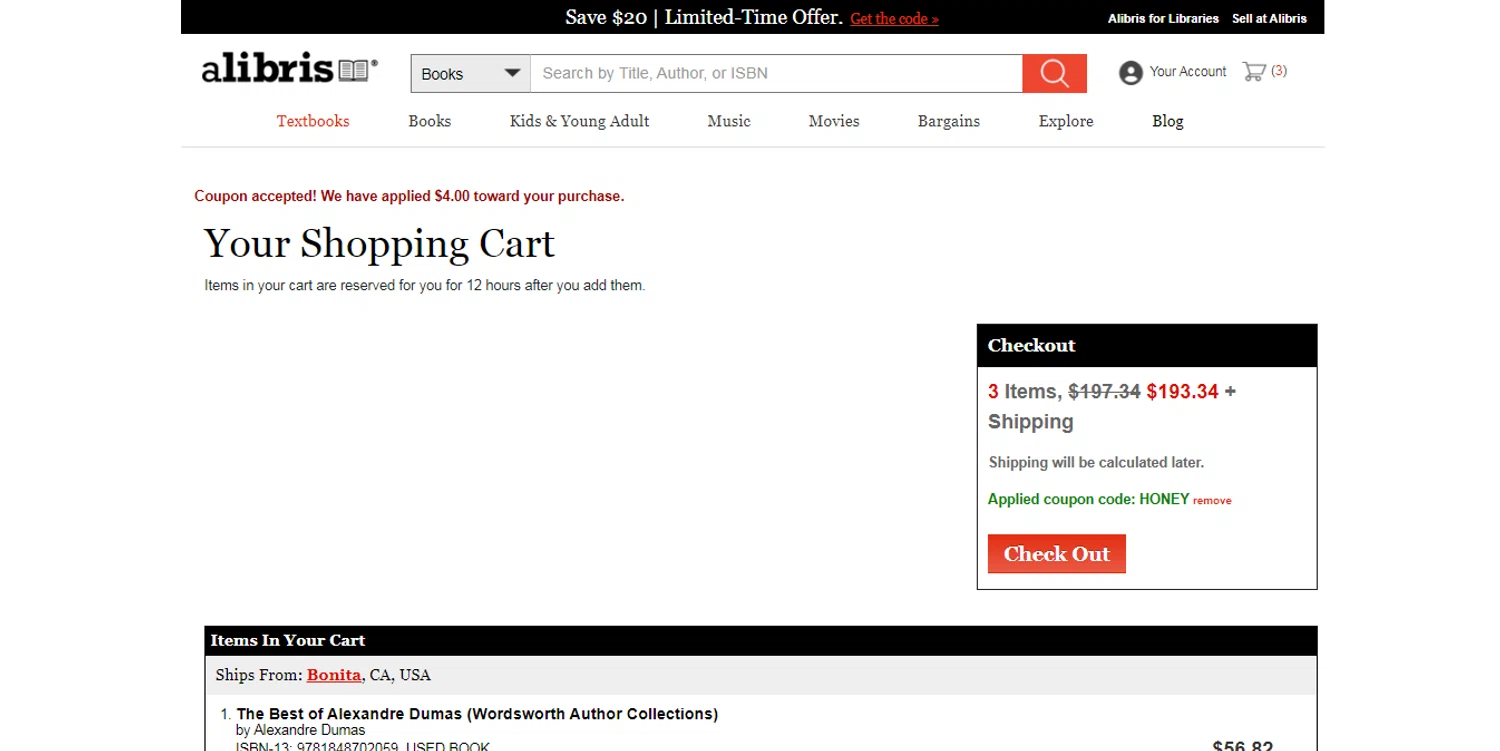The image size is (1500, 751).
Task: Open the Explore menu
Action: tap(1066, 121)
